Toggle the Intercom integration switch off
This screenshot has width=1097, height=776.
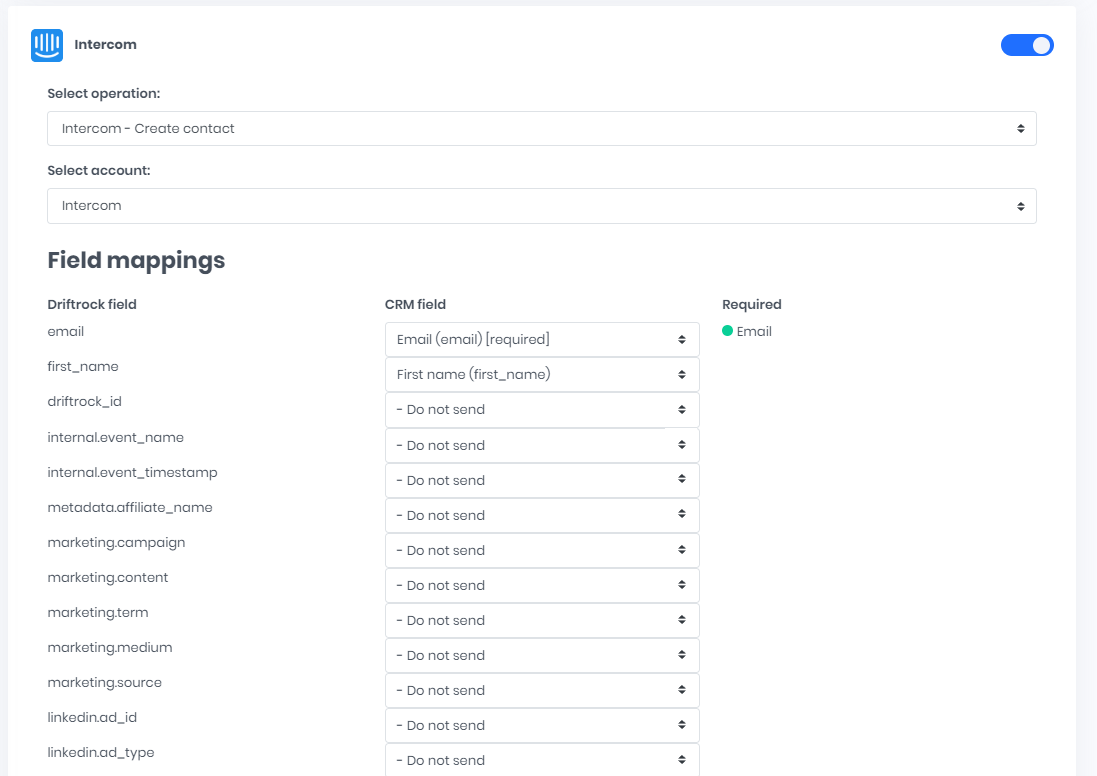1027,45
